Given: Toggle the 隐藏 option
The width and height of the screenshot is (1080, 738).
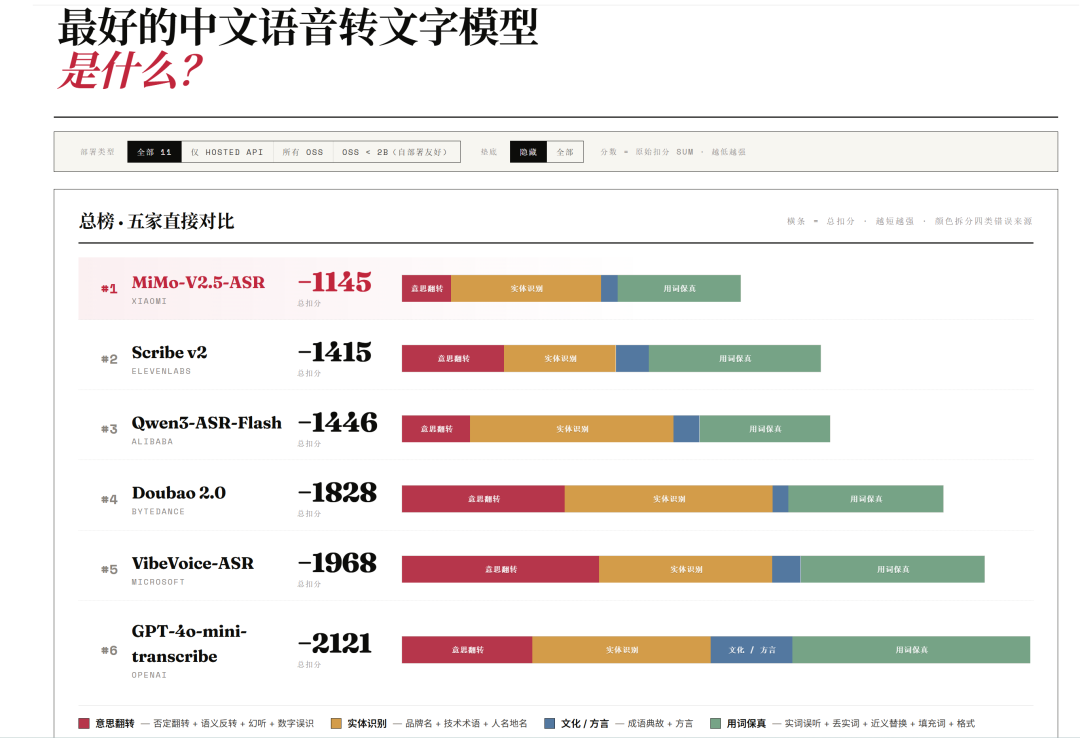Looking at the screenshot, I should pos(528,152).
